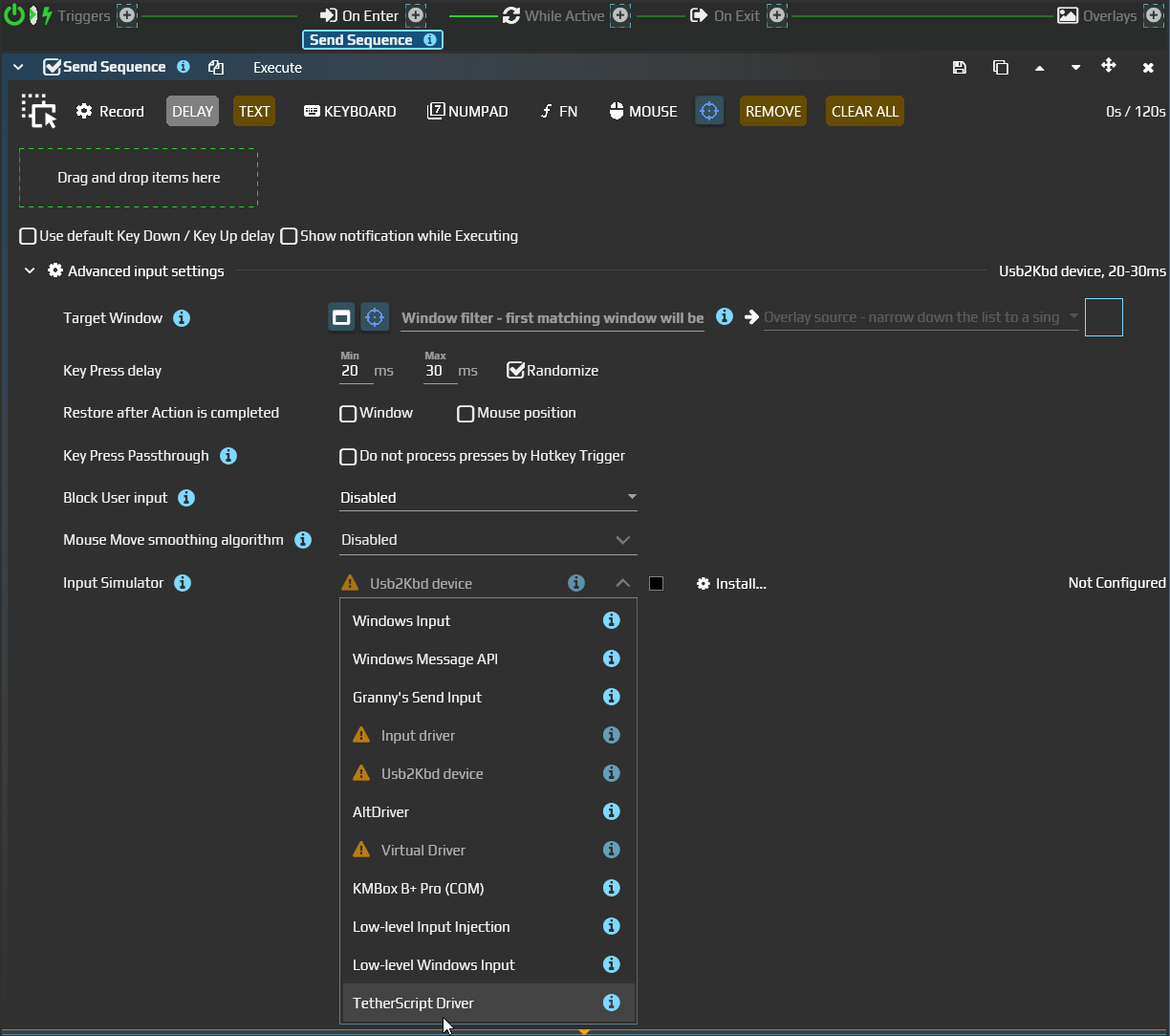Screen dimensions: 1170x1036
Task: Show Key Press Passthrough info
Action: coord(228,456)
